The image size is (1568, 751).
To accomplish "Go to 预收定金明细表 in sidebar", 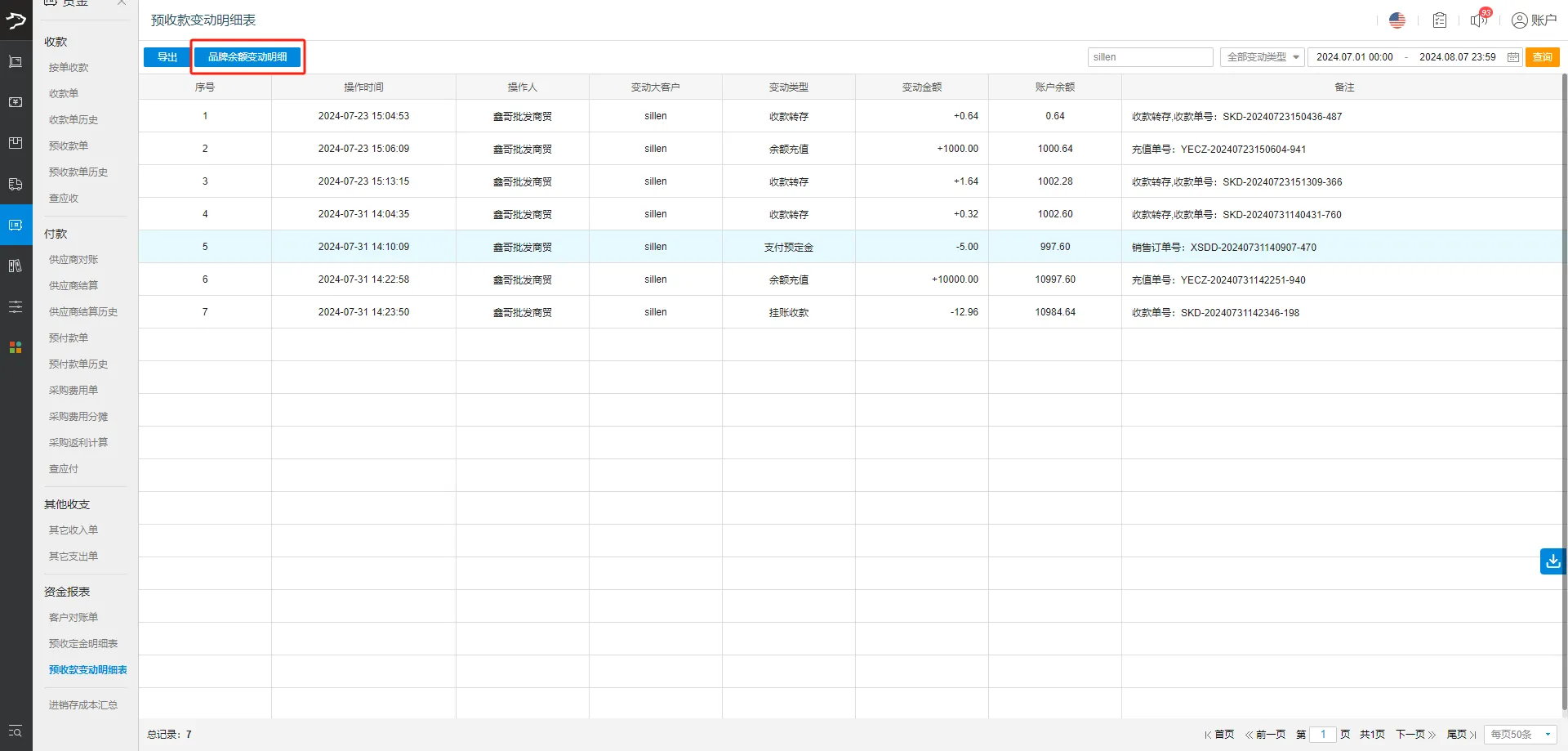I will (x=83, y=644).
